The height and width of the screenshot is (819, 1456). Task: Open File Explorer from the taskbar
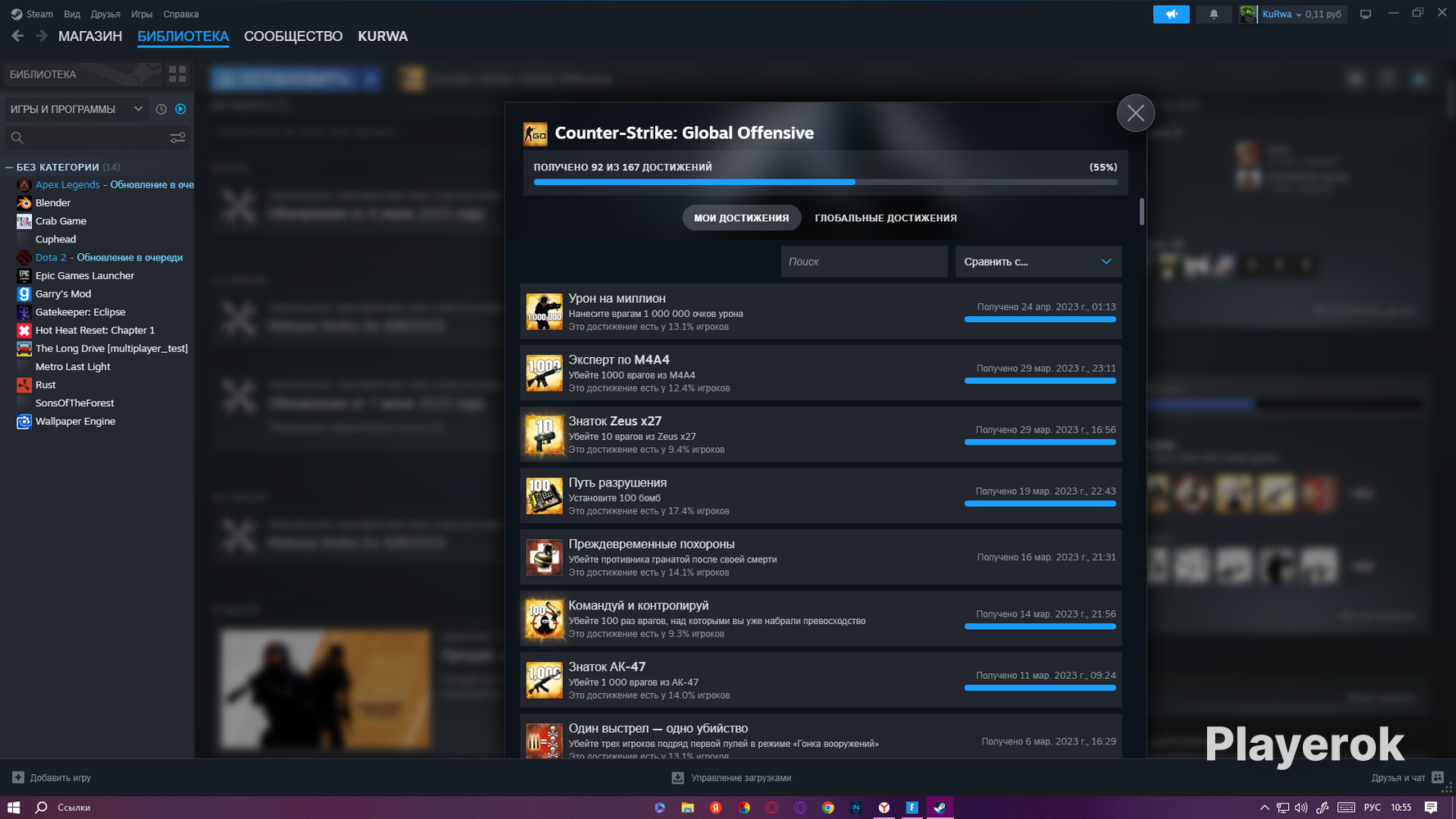tap(688, 808)
